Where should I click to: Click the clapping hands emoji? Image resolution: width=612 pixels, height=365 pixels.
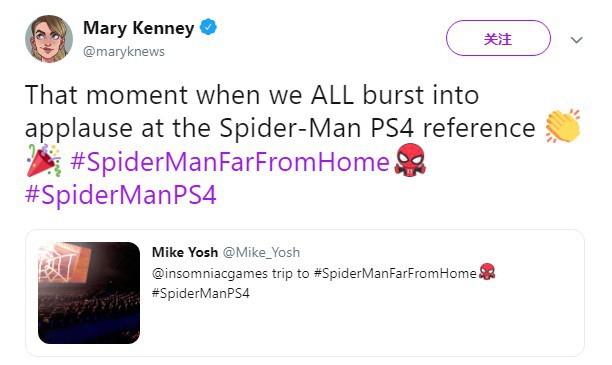click(562, 126)
